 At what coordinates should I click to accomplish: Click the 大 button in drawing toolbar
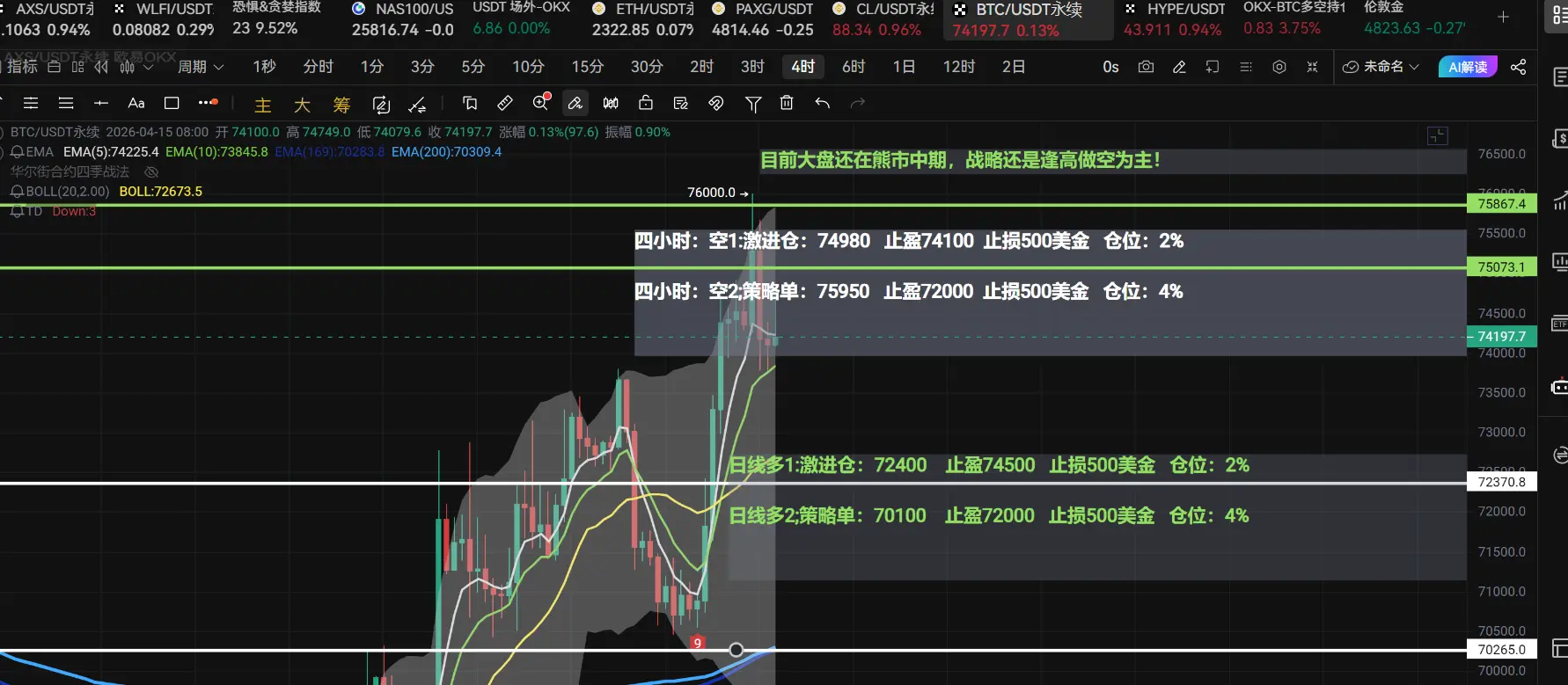tap(302, 106)
